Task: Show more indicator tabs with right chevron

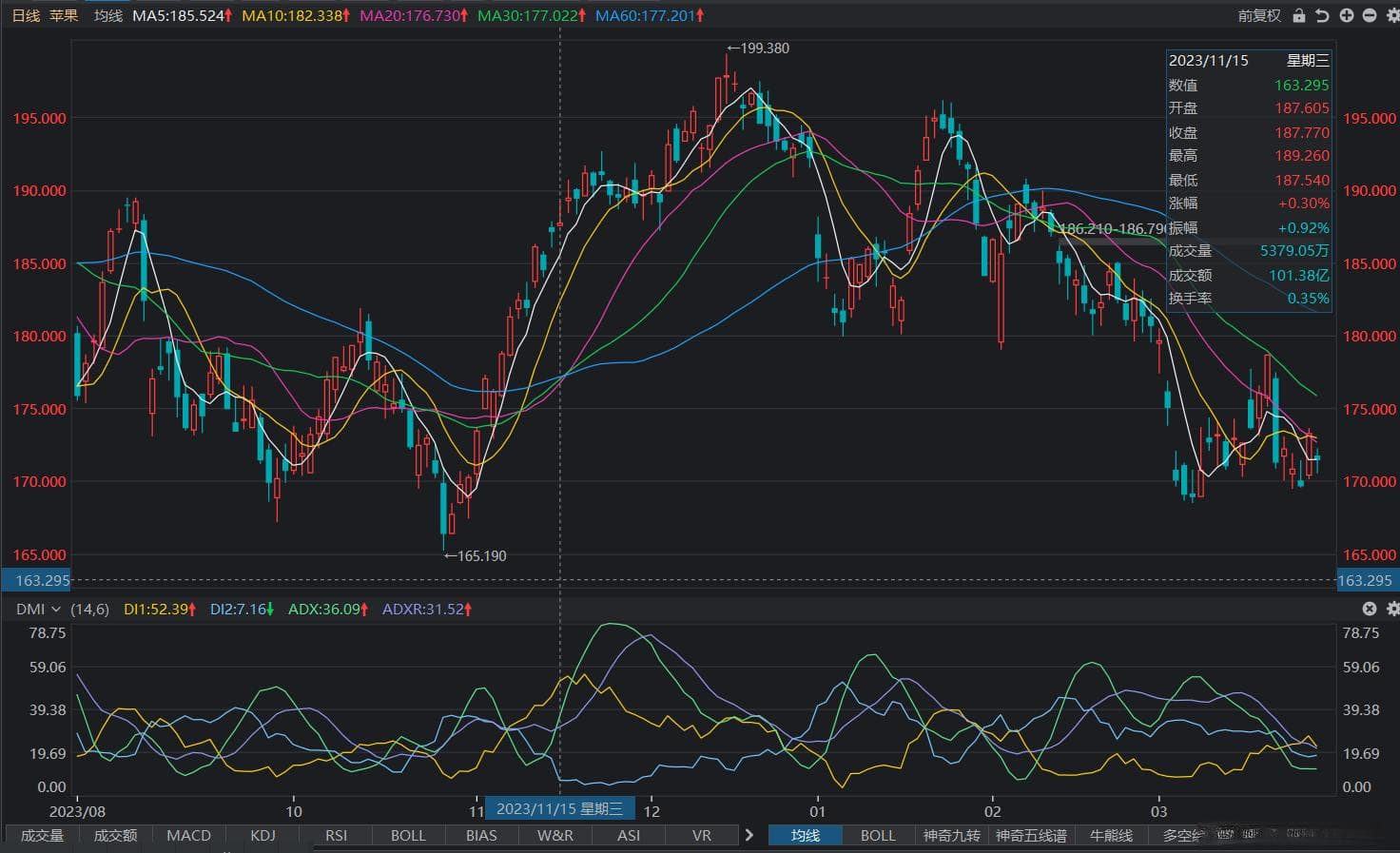Action: coord(749,835)
